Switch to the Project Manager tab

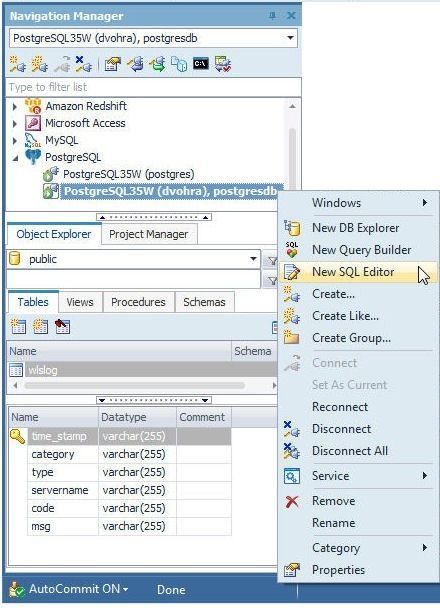148,234
